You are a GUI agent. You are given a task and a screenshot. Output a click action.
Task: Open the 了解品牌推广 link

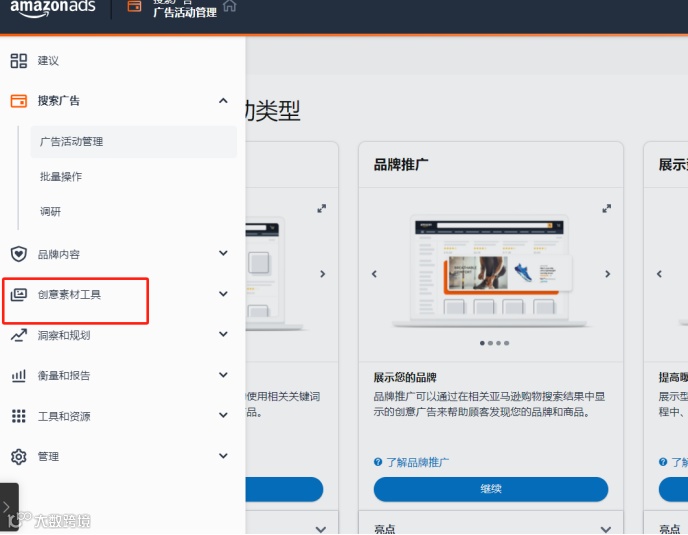pyautogui.click(x=417, y=462)
